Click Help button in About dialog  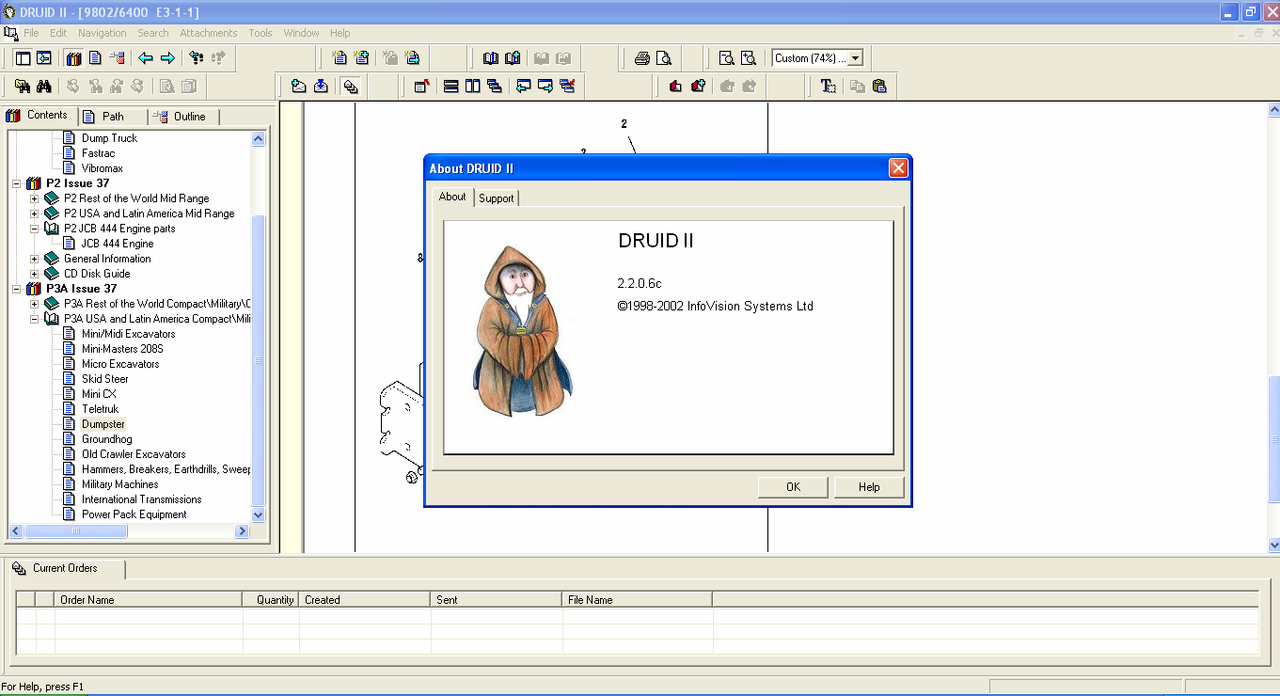coord(869,487)
